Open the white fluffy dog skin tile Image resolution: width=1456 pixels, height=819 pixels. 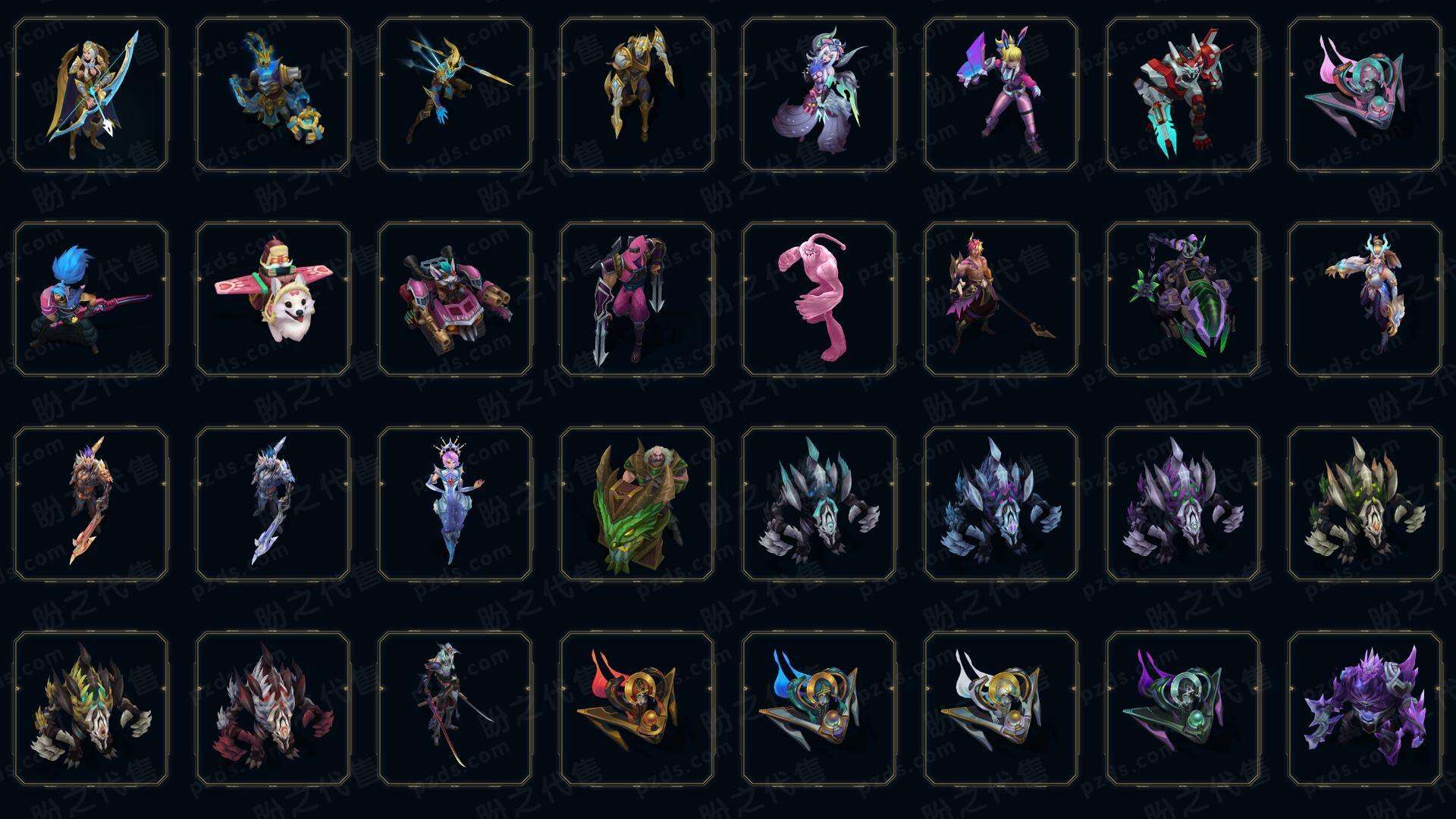273,299
